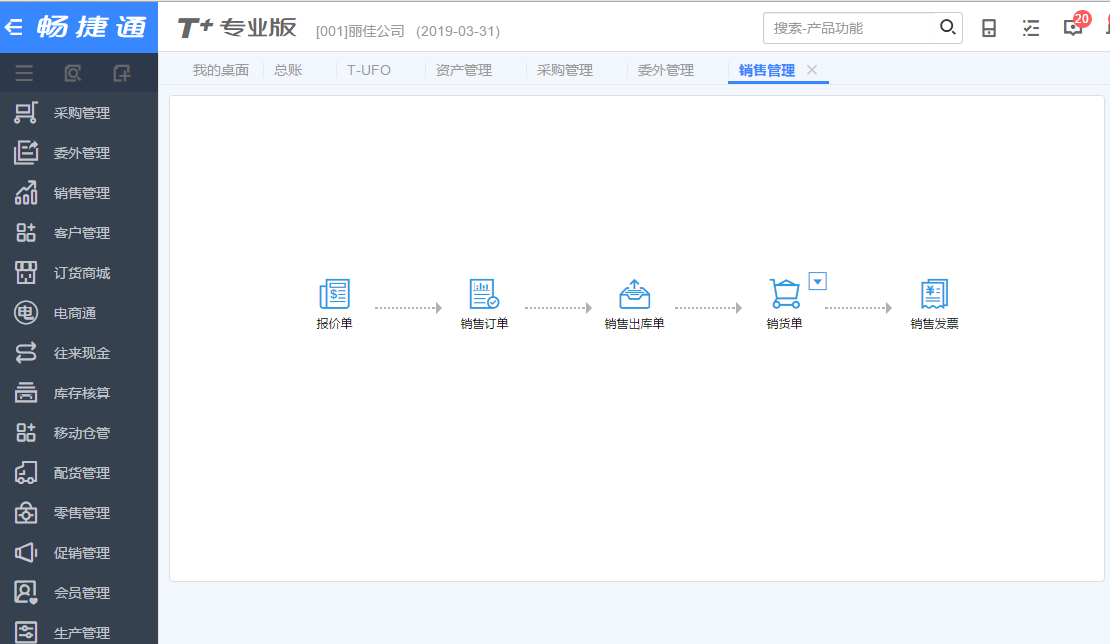Click the 销售发票 text label
The height and width of the screenshot is (644, 1110).
(x=934, y=323)
